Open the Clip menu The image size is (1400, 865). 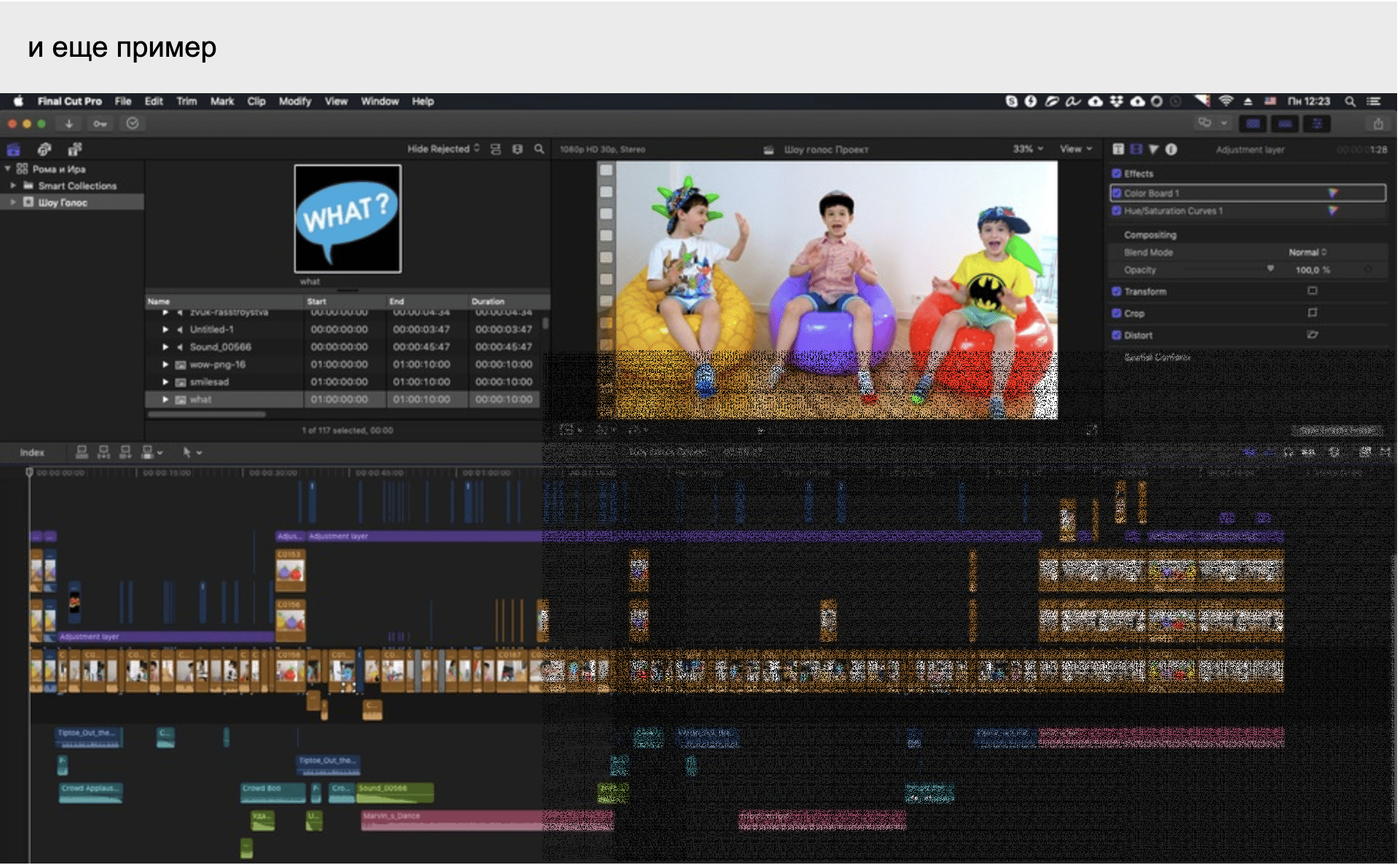pos(256,102)
